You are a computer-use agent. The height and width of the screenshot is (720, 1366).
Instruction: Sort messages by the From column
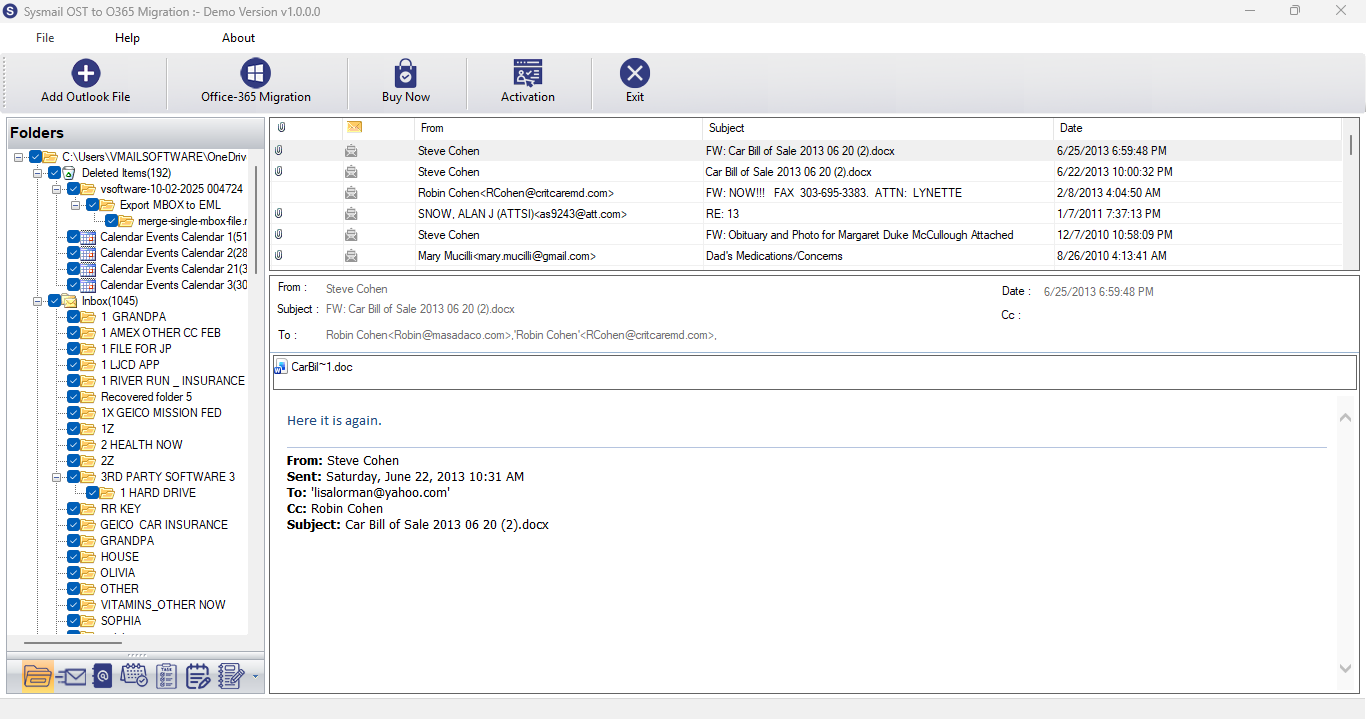point(558,128)
